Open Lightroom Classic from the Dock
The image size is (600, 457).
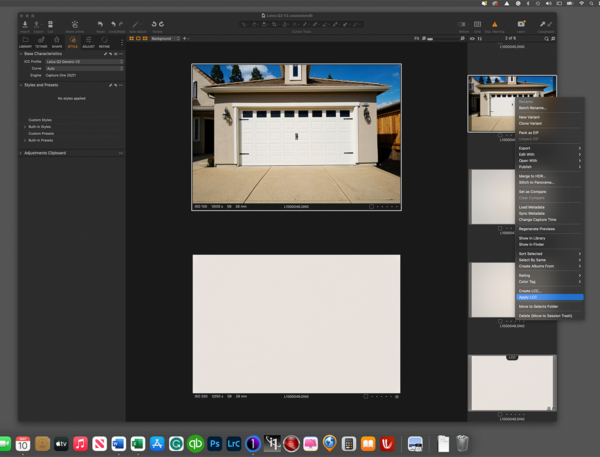(x=234, y=444)
